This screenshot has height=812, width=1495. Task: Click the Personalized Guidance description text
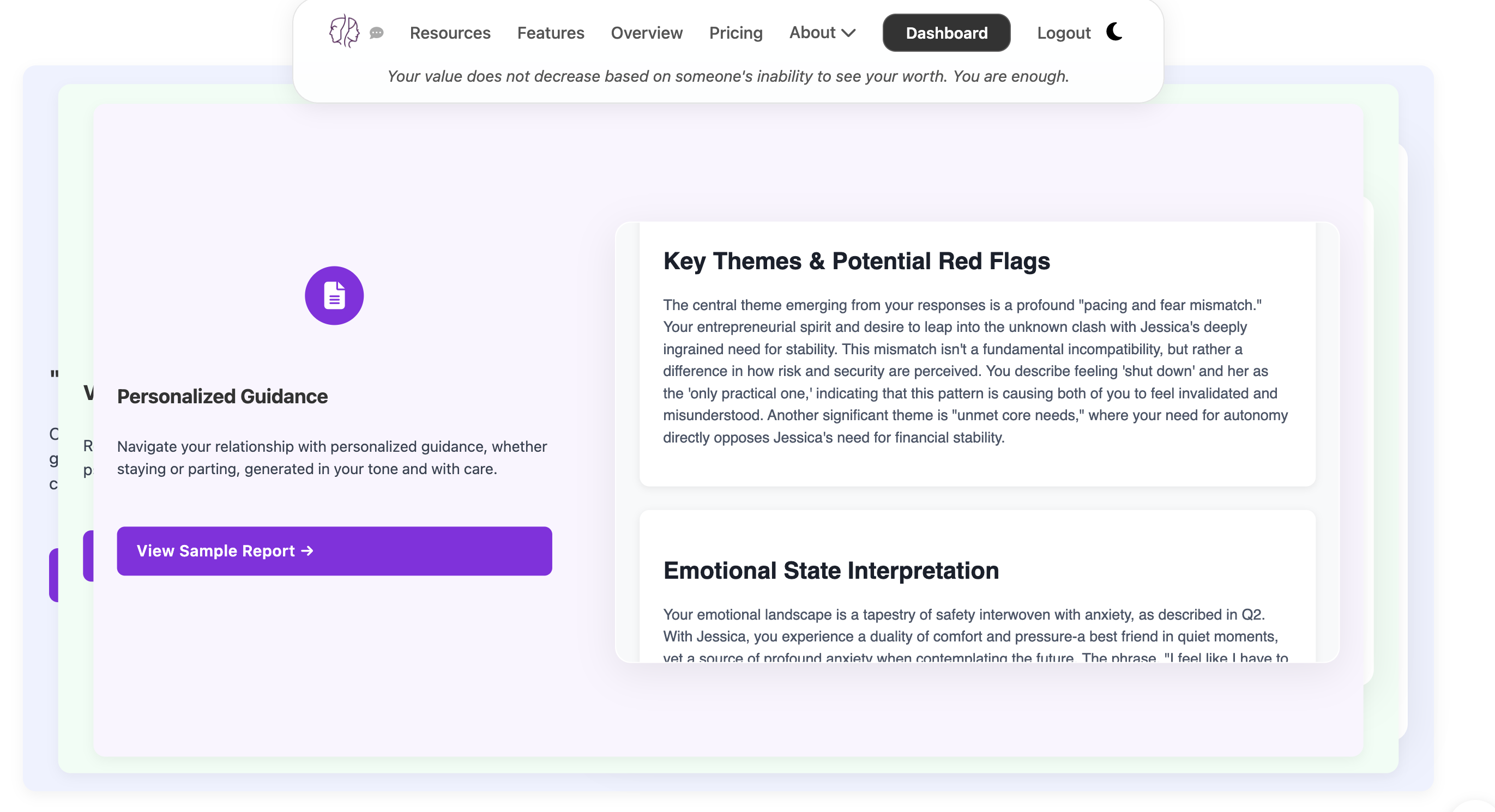(332, 458)
